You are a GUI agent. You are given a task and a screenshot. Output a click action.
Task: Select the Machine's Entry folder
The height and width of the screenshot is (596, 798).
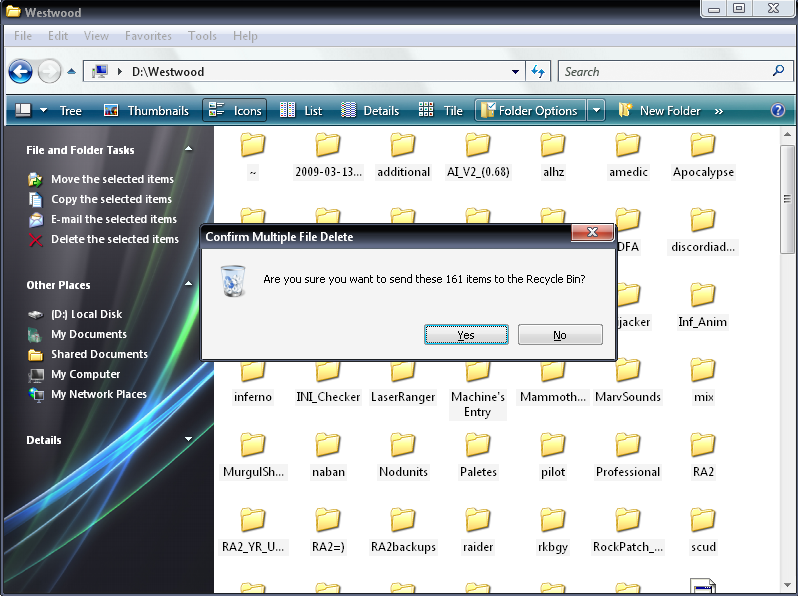pos(478,388)
